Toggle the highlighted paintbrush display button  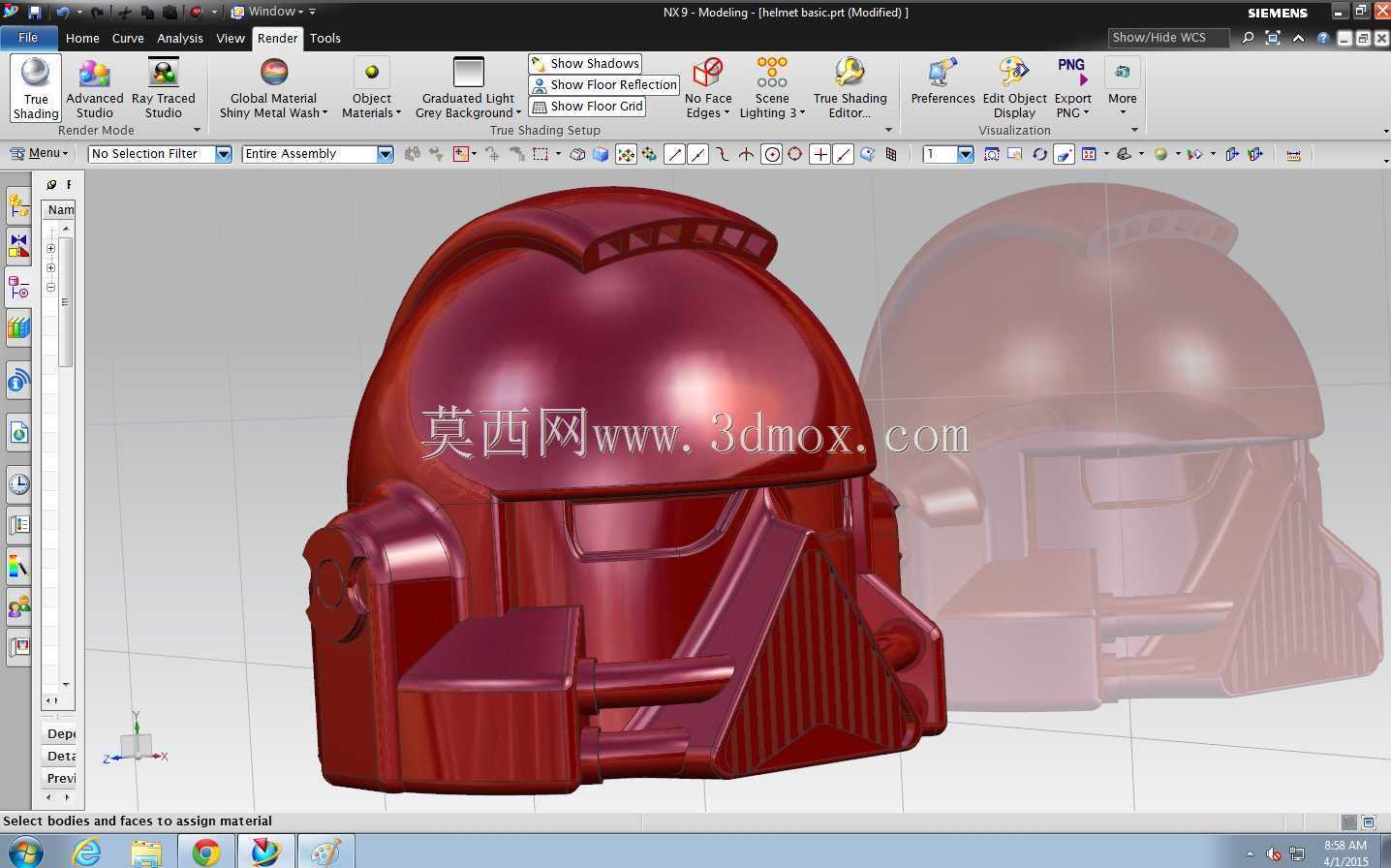point(1064,154)
